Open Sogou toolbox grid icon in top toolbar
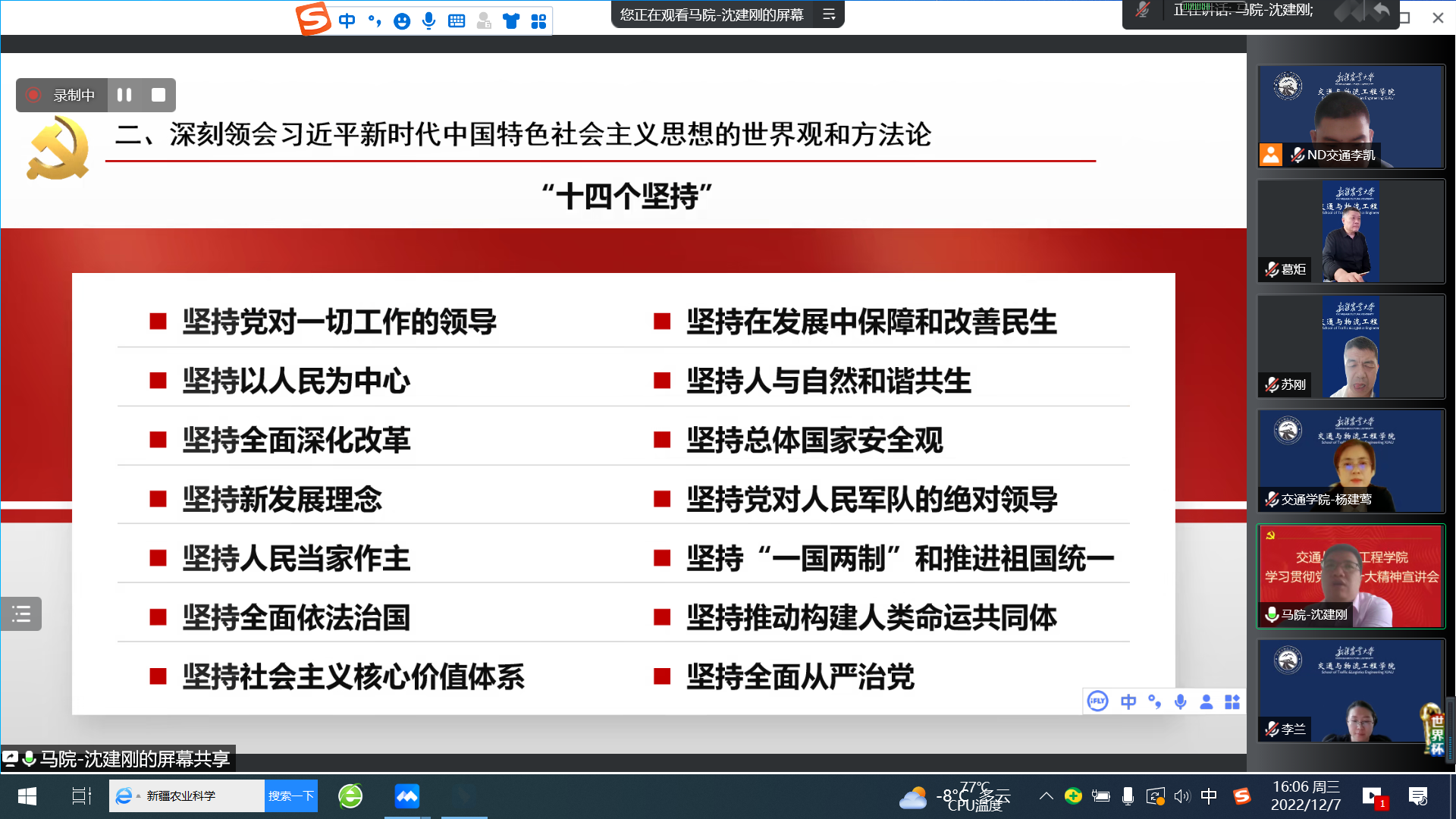The width and height of the screenshot is (1456, 819). tap(538, 21)
